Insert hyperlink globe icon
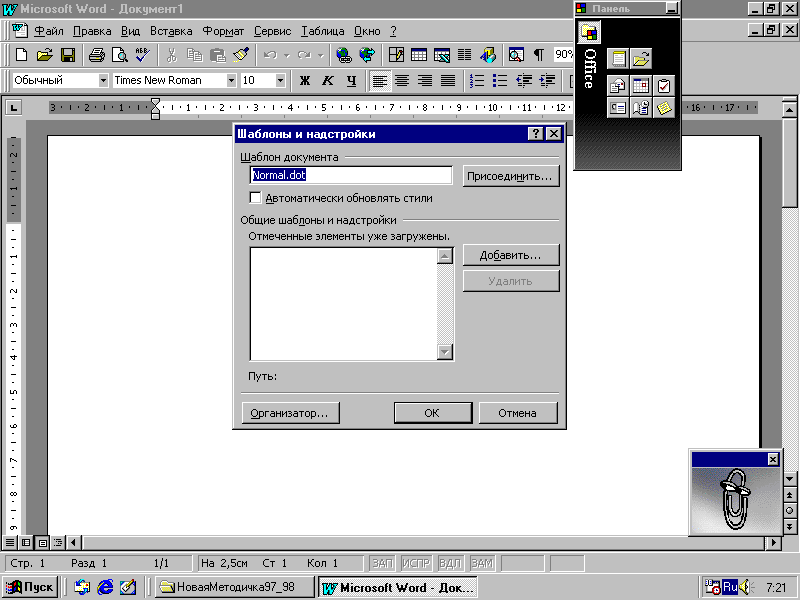This screenshot has height=600, width=800. 344,55
